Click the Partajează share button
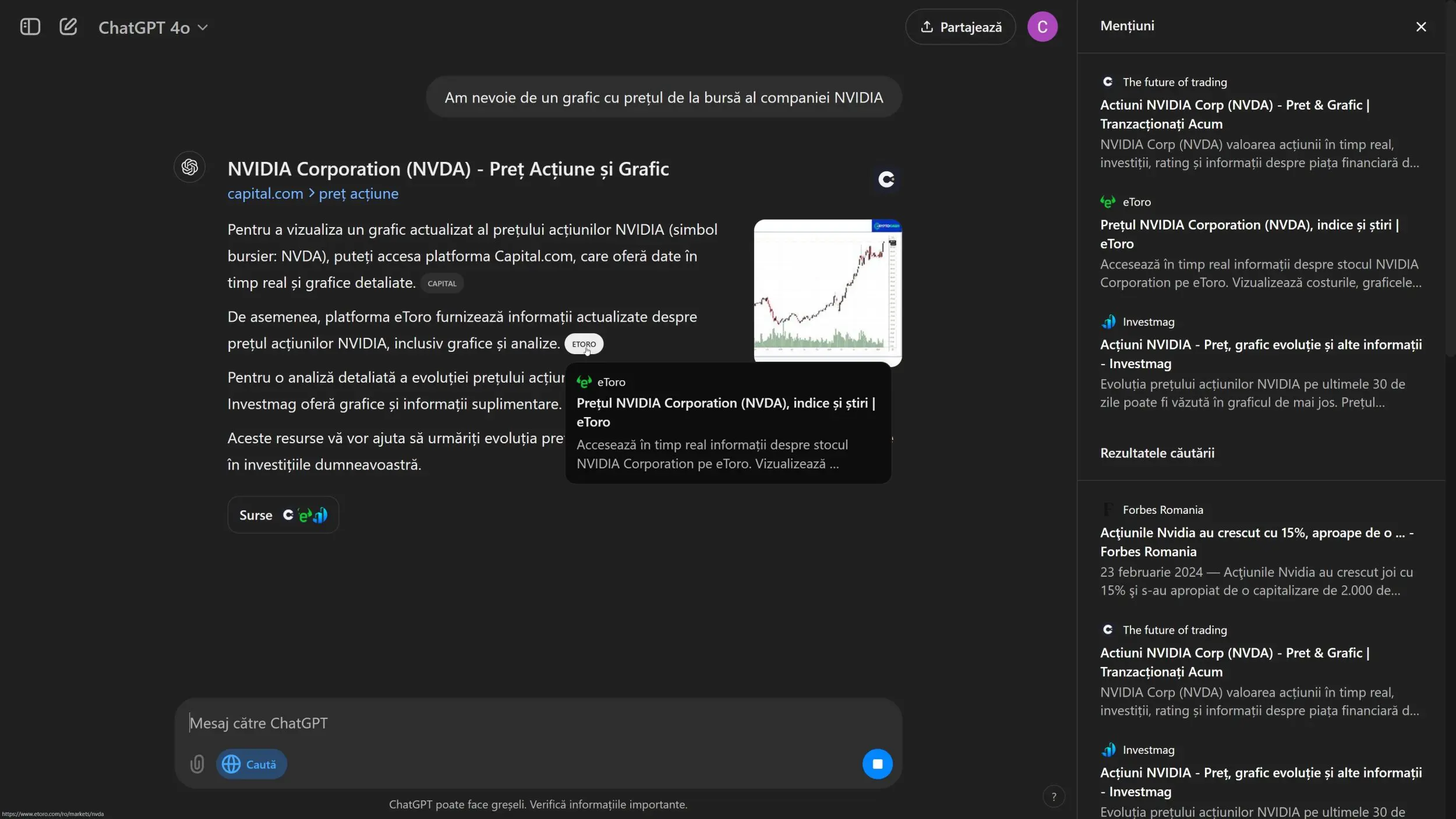This screenshot has height=819, width=1456. [x=960, y=27]
